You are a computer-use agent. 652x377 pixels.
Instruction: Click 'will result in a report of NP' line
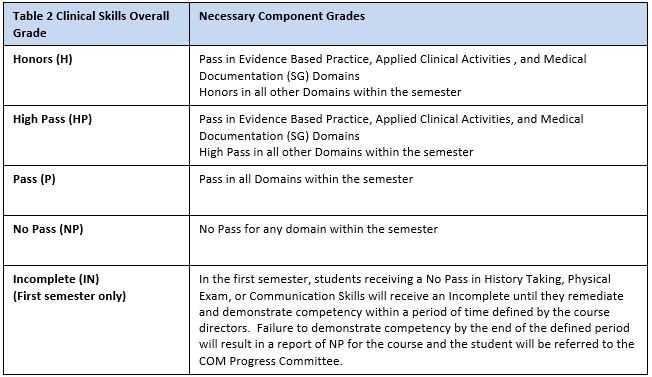416,344
